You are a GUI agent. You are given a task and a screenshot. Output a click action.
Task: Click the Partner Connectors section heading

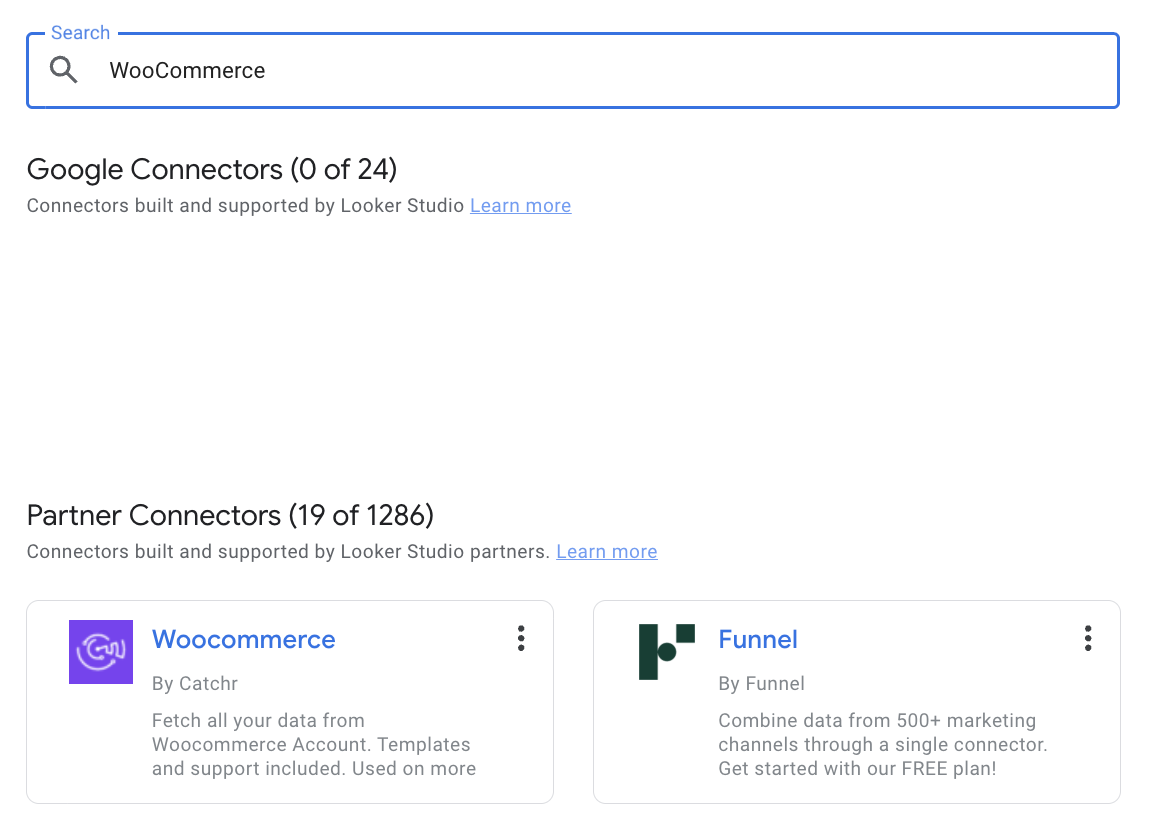(230, 515)
